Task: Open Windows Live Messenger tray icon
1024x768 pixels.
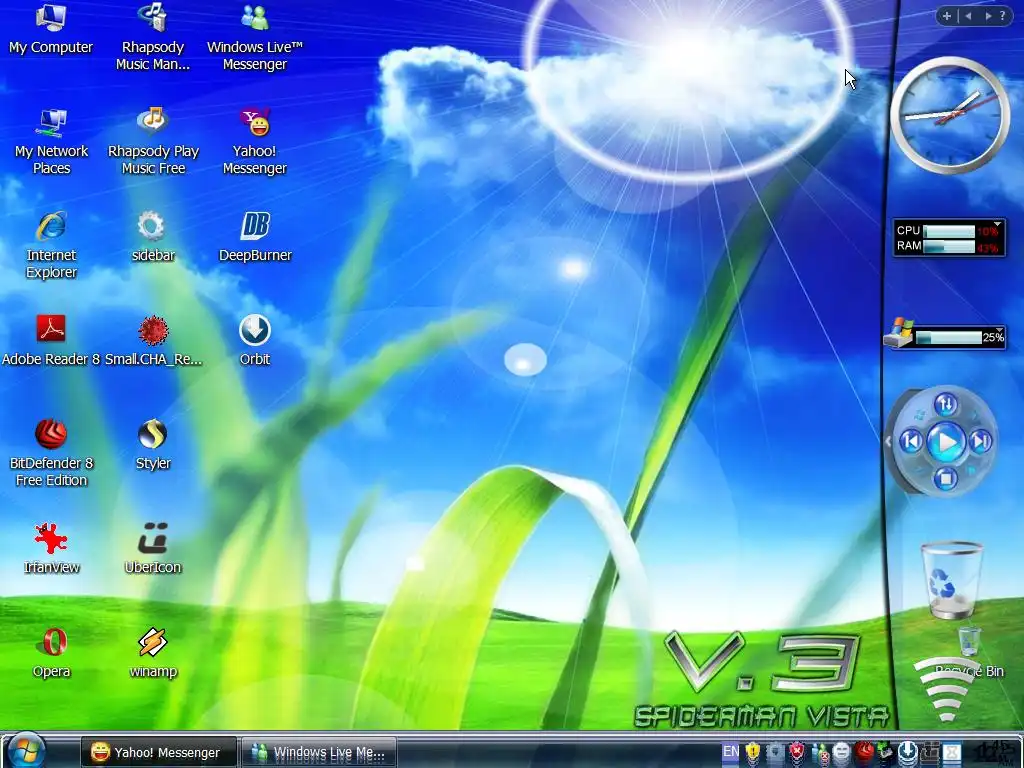Action: (x=820, y=754)
